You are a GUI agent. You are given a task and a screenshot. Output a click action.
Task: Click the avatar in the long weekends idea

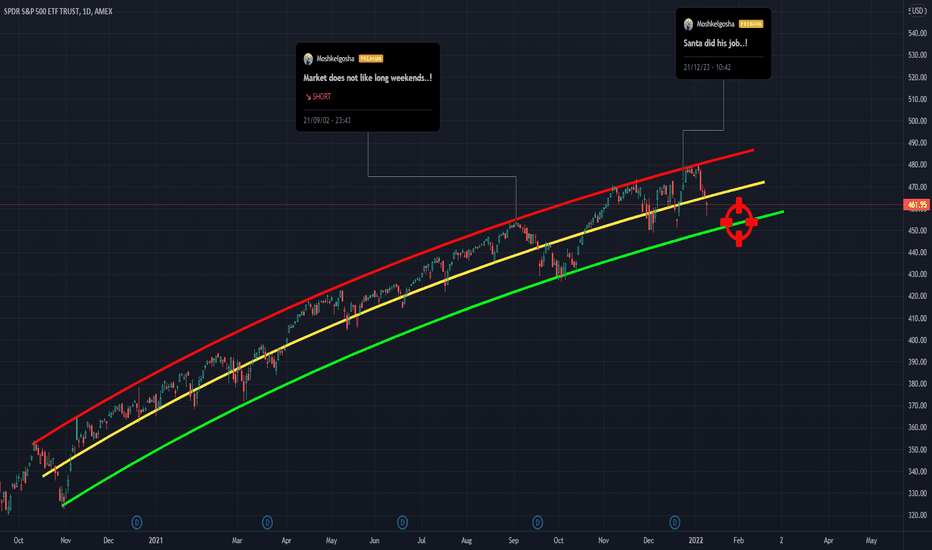[x=308, y=59]
